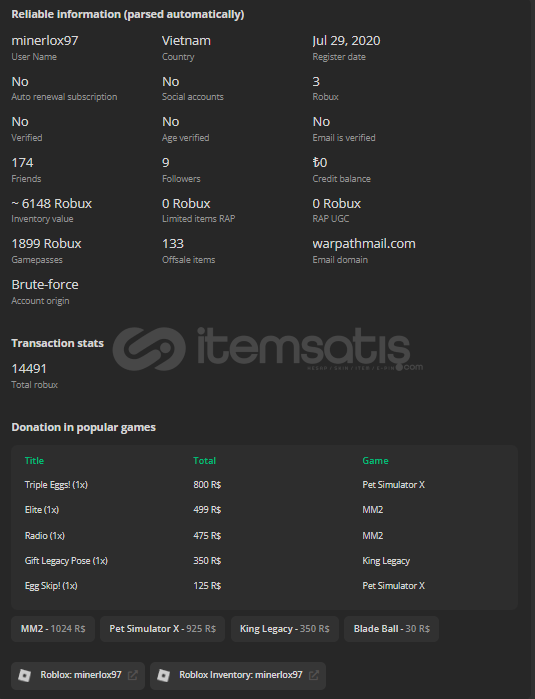Click the Title column header
The image size is (535, 699).
[34, 461]
